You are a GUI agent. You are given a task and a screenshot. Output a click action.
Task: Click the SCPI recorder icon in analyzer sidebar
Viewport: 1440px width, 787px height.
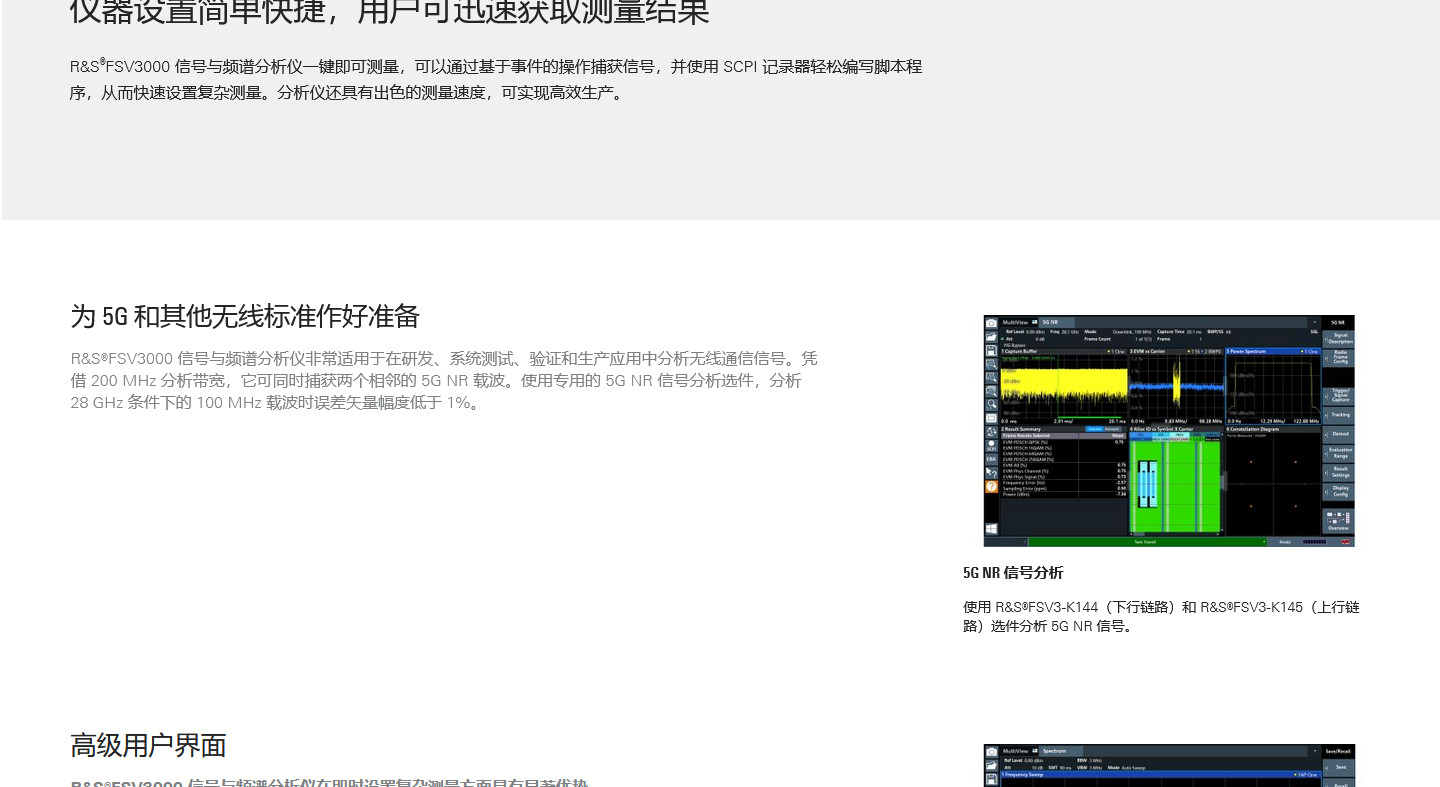click(991, 446)
